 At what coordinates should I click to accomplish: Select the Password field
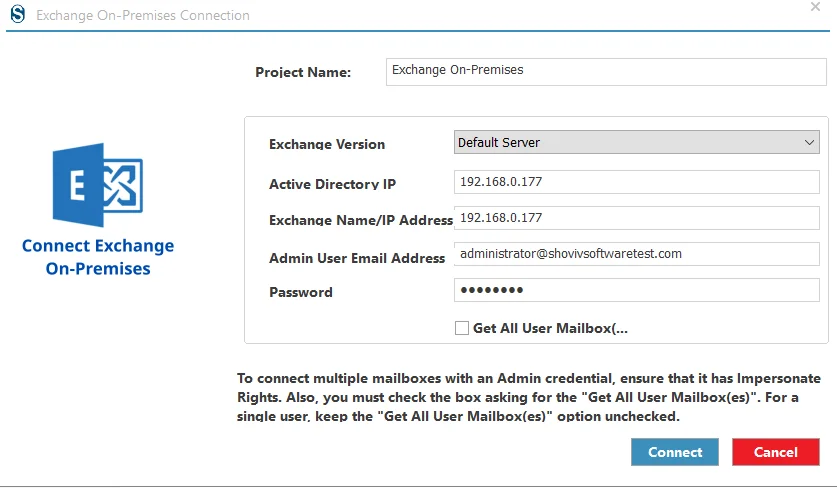point(636,290)
